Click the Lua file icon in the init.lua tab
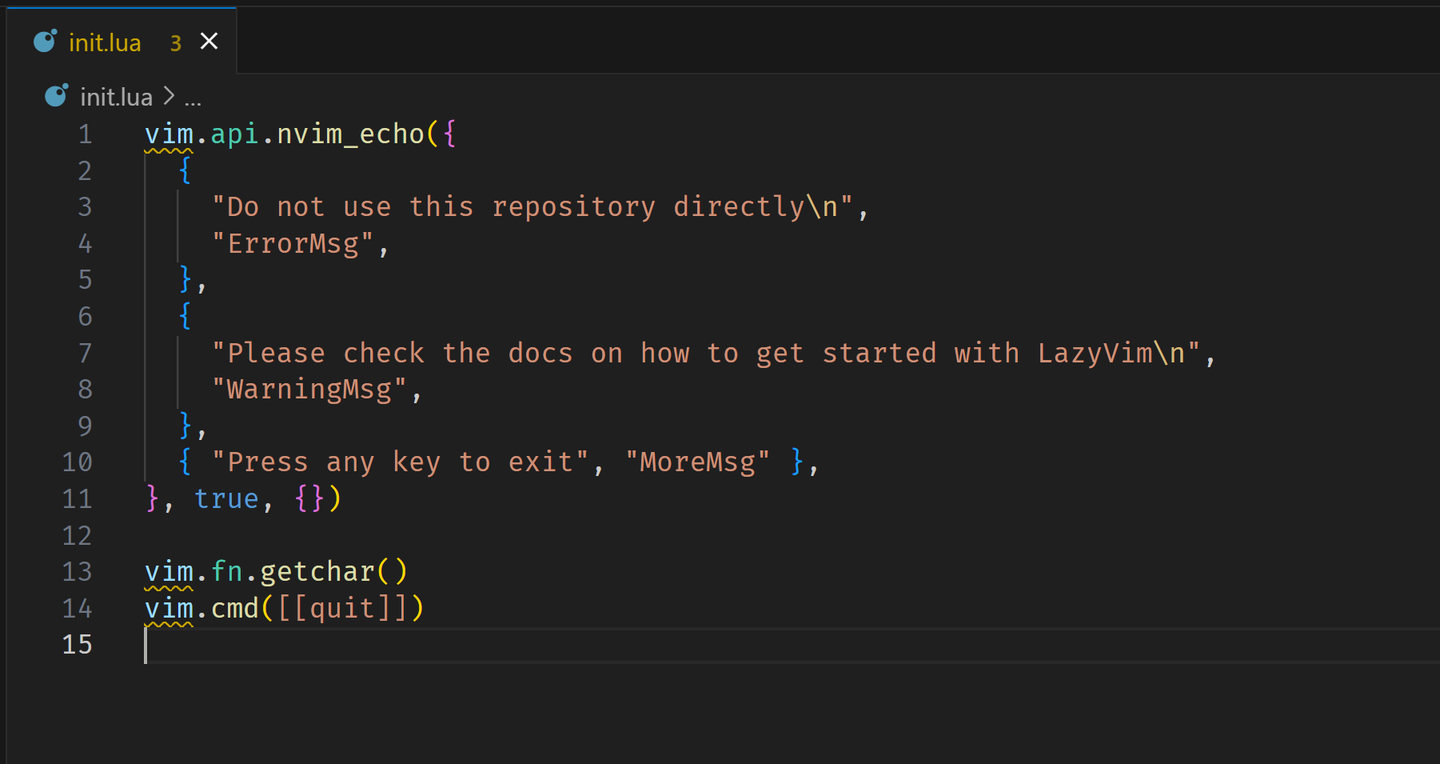 point(45,42)
